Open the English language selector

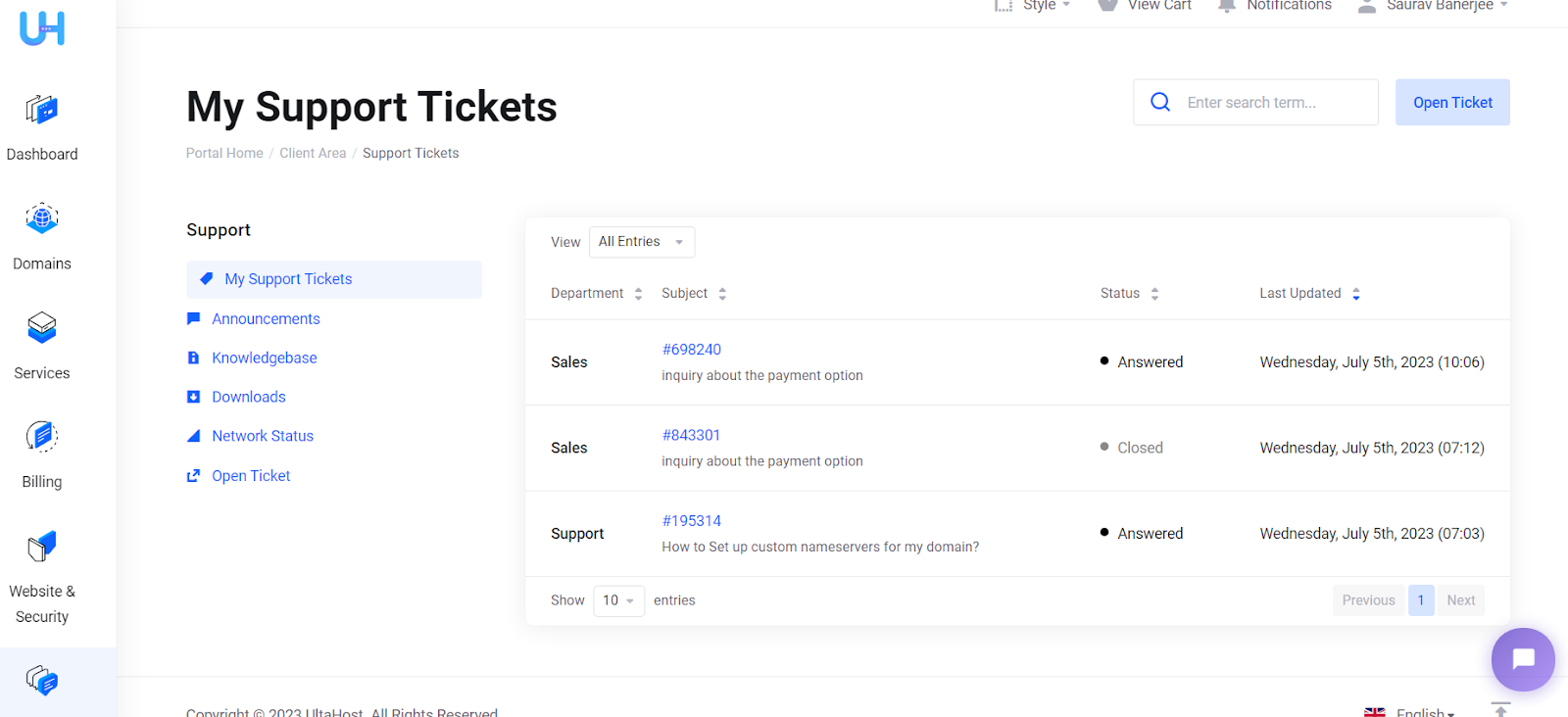pyautogui.click(x=1425, y=712)
